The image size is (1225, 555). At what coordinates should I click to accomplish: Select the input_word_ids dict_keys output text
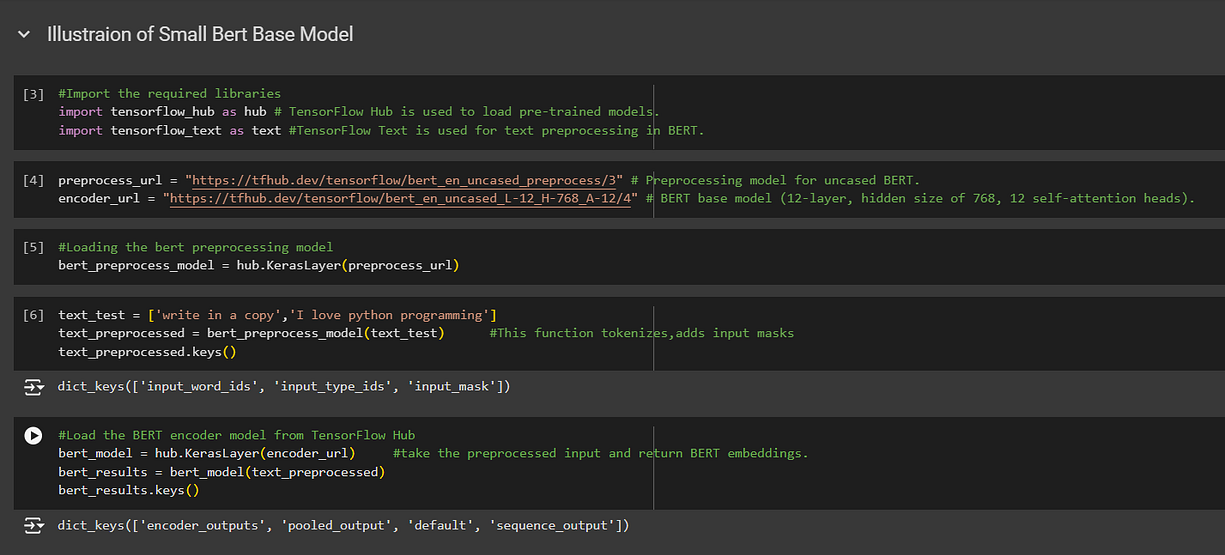(284, 386)
